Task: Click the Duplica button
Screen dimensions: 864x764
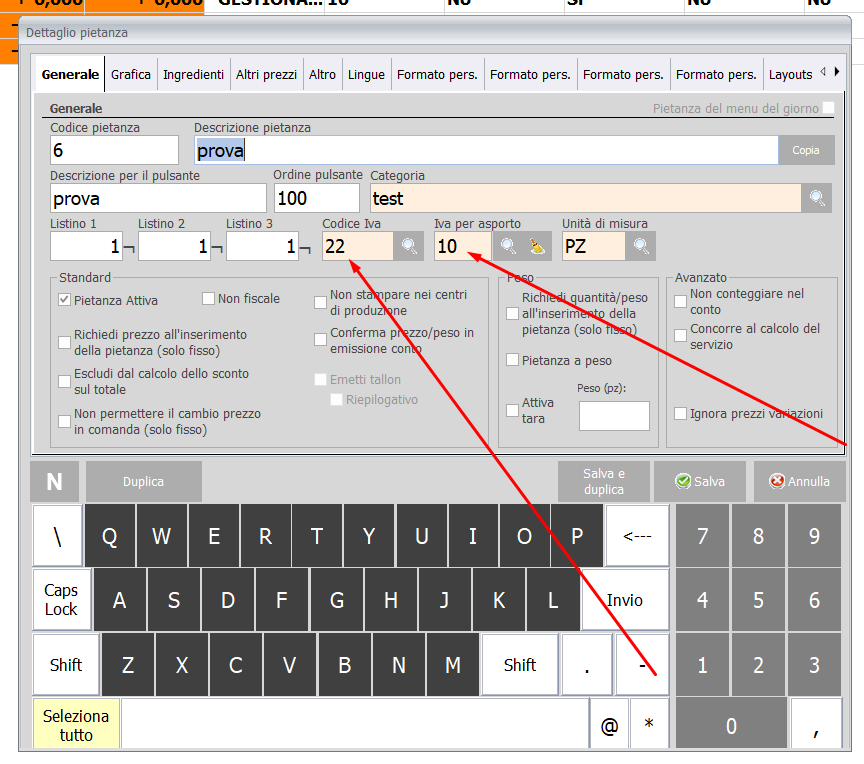Action: point(143,481)
